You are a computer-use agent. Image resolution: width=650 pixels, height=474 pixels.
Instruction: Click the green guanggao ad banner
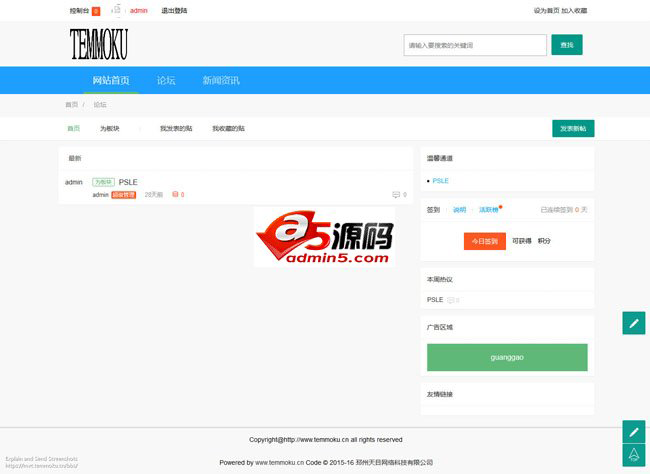click(x=507, y=357)
